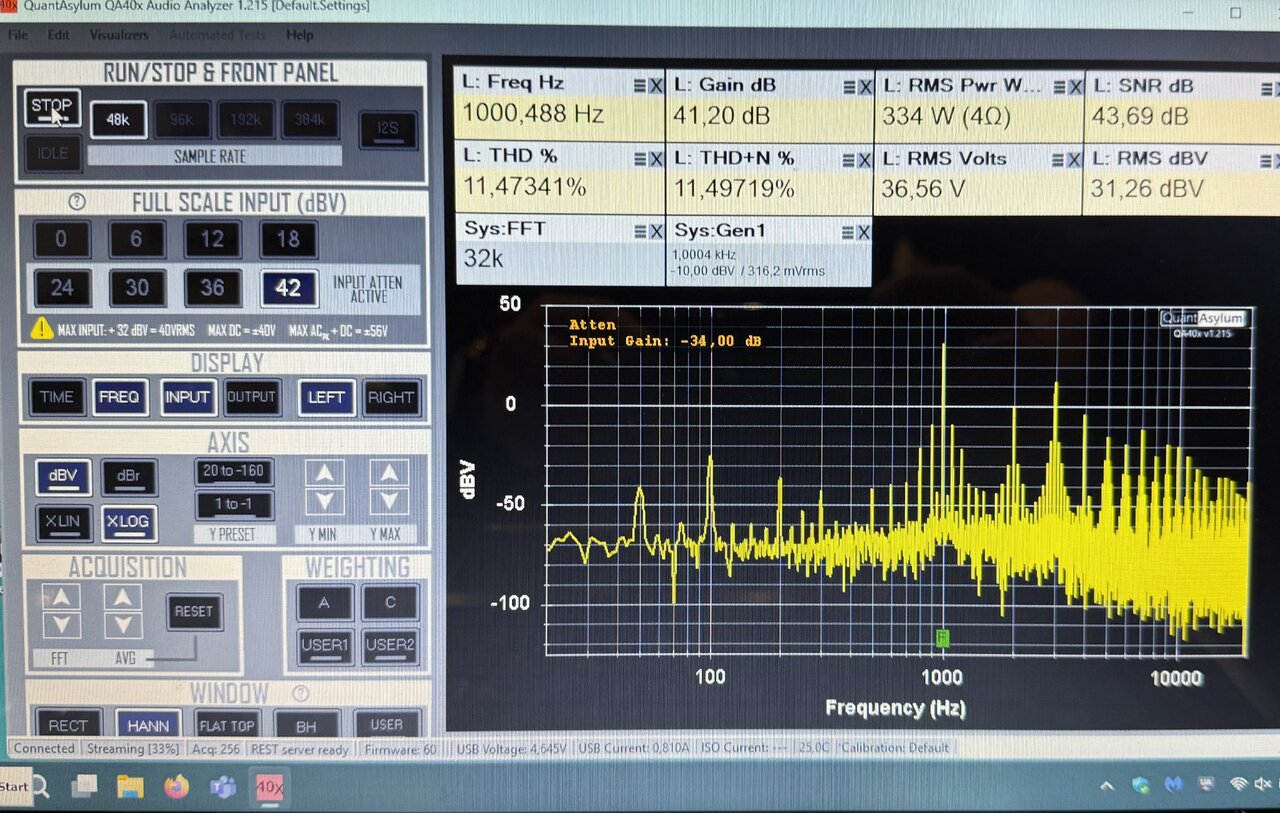
Task: Open help for the Window section
Action: [x=300, y=693]
